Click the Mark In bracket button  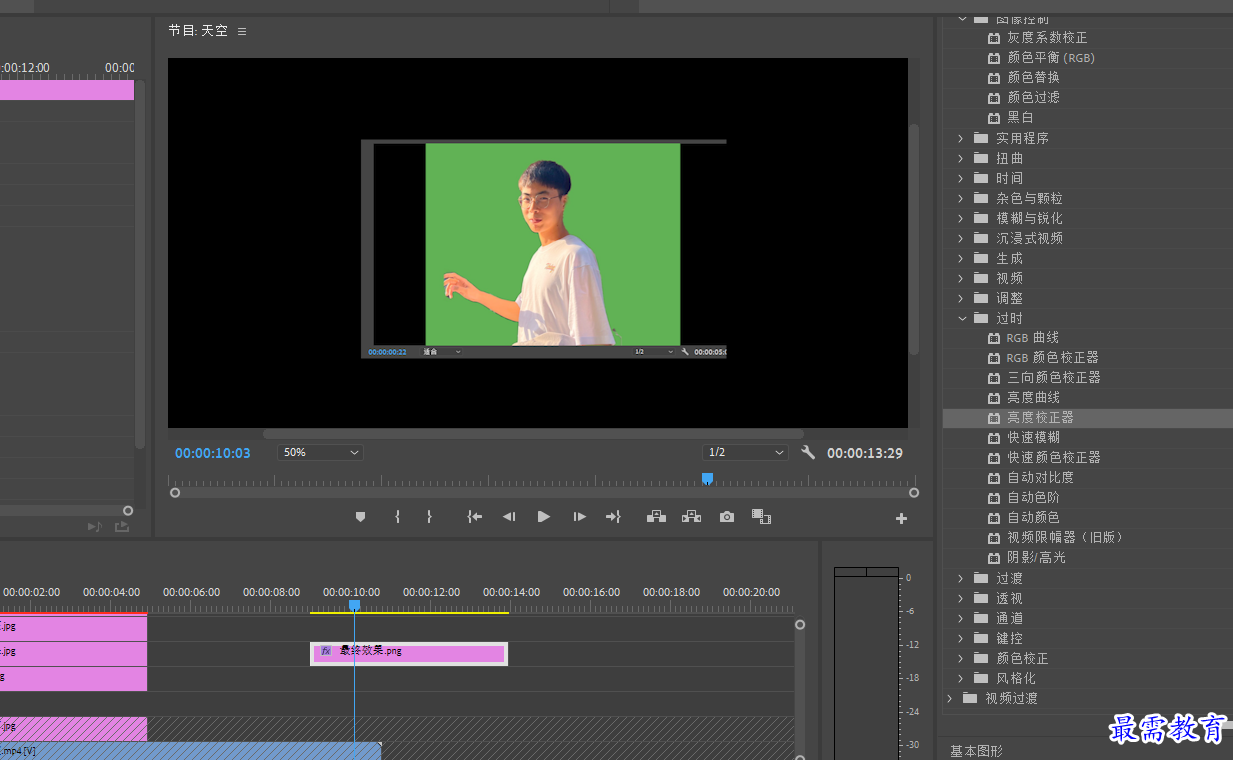coord(397,517)
